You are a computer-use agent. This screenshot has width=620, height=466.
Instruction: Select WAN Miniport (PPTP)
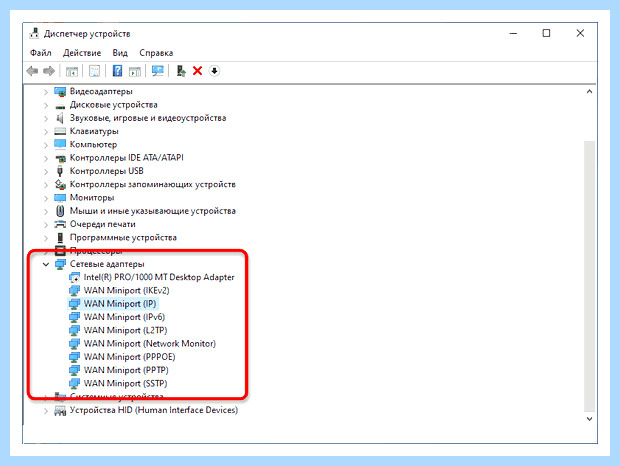pos(126,370)
